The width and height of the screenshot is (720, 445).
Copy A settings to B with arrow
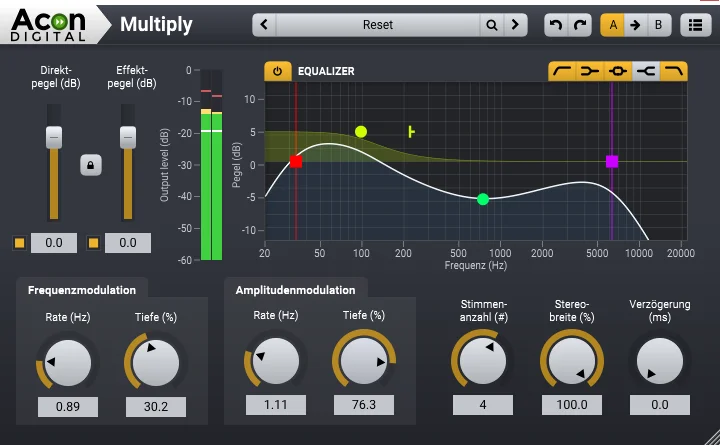tap(636, 25)
